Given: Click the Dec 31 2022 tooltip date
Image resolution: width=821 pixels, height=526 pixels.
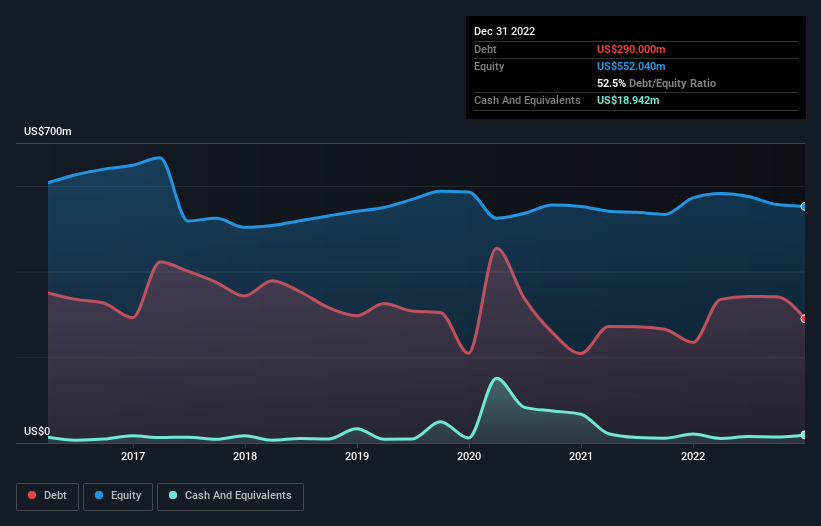Looking at the screenshot, I should pyautogui.click(x=505, y=31).
